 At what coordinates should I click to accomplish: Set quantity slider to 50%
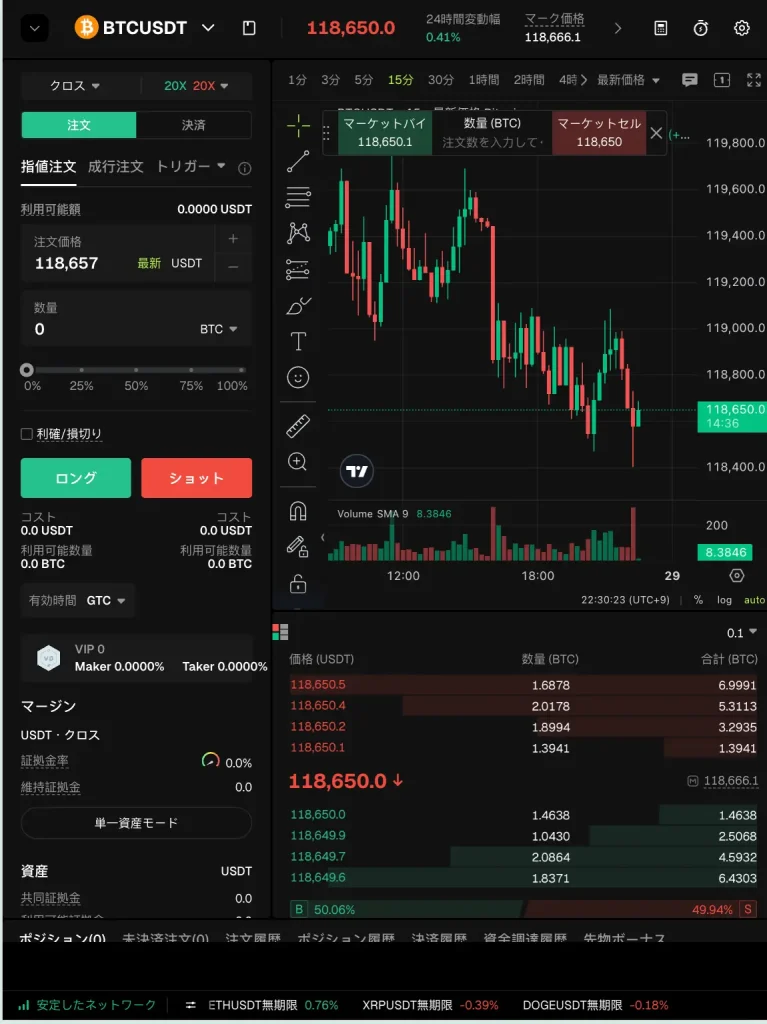[x=136, y=370]
